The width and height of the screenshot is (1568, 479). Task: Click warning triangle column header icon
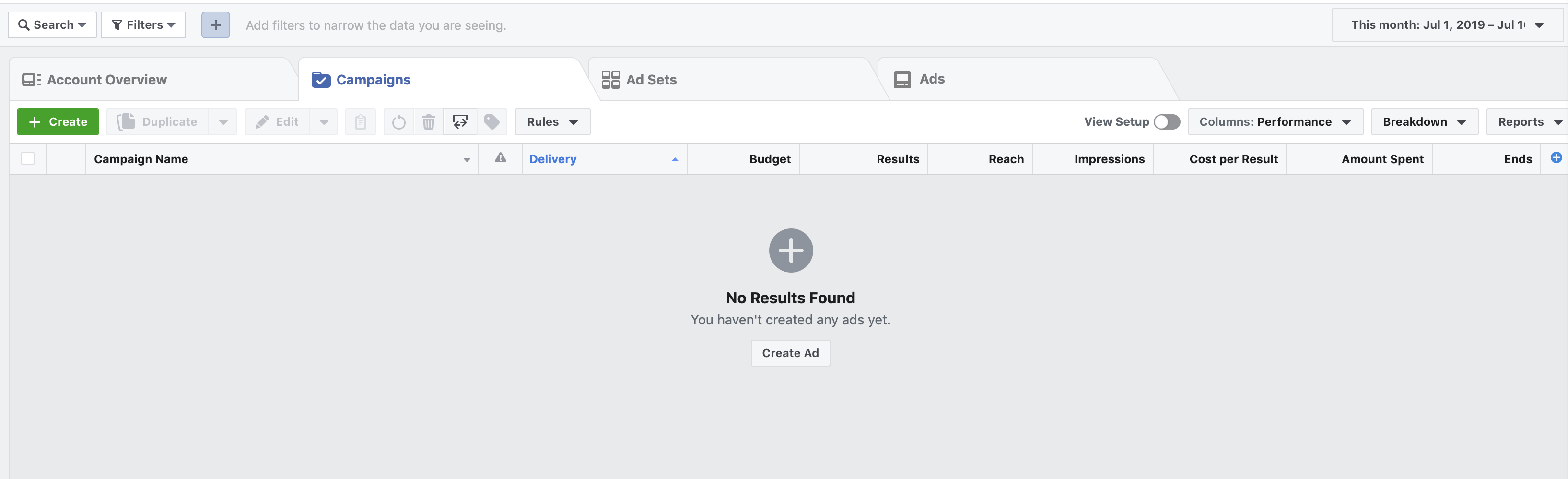(500, 158)
